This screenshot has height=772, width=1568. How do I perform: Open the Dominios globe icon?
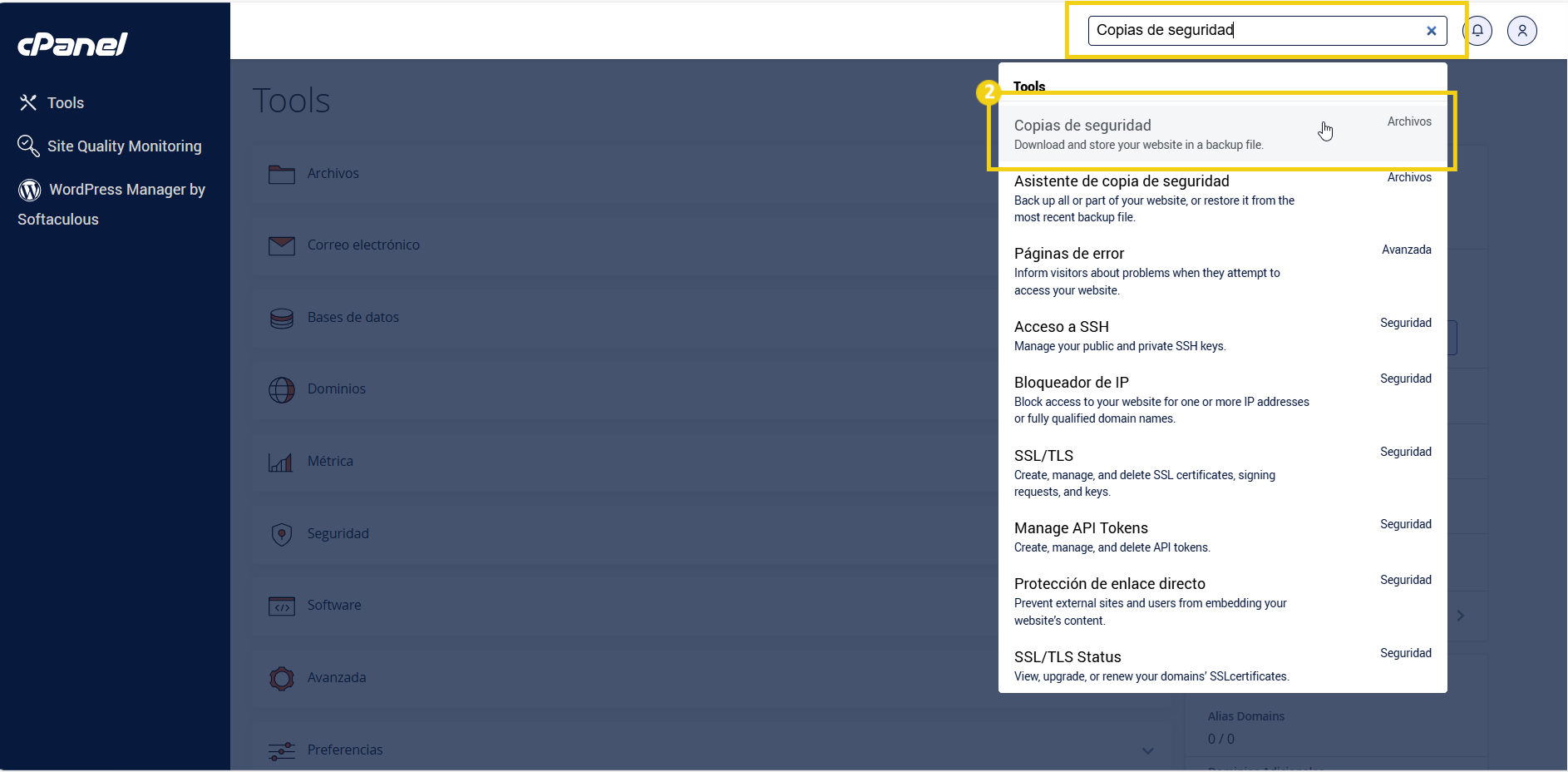pos(282,389)
